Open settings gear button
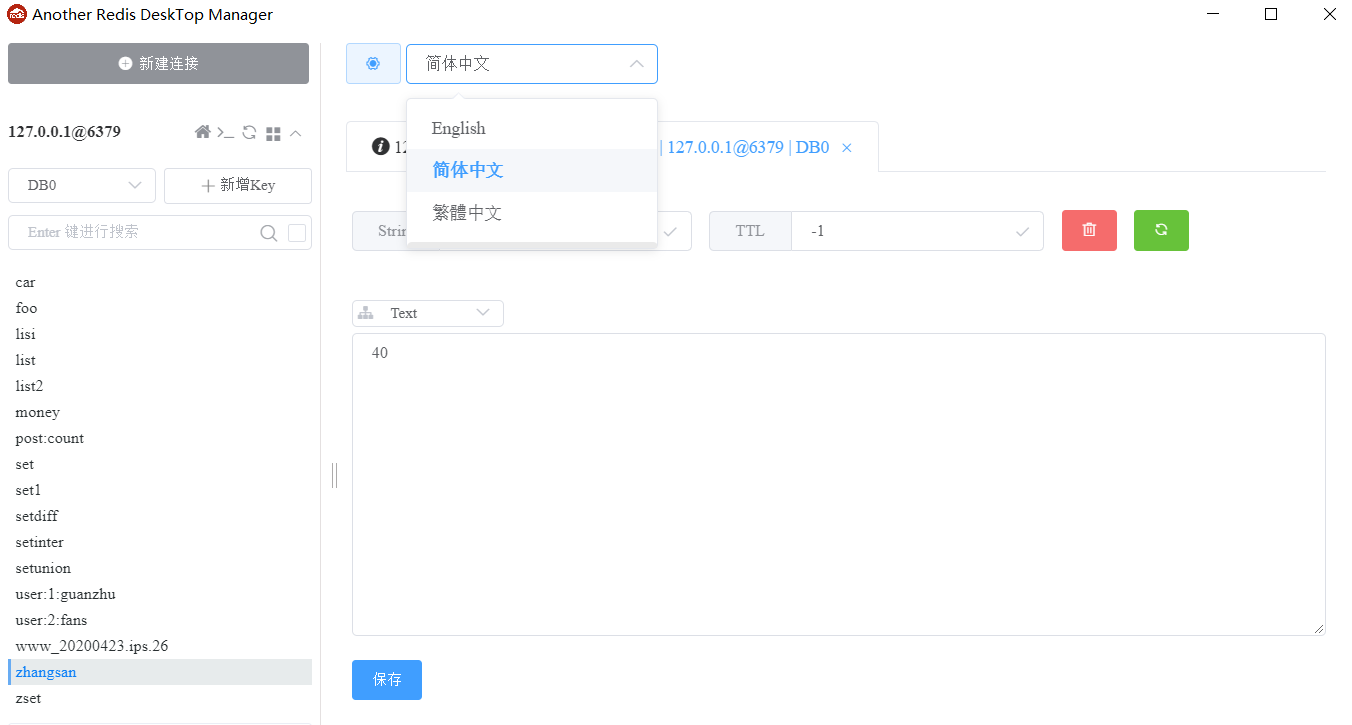This screenshot has width=1352, height=725. [x=373, y=63]
